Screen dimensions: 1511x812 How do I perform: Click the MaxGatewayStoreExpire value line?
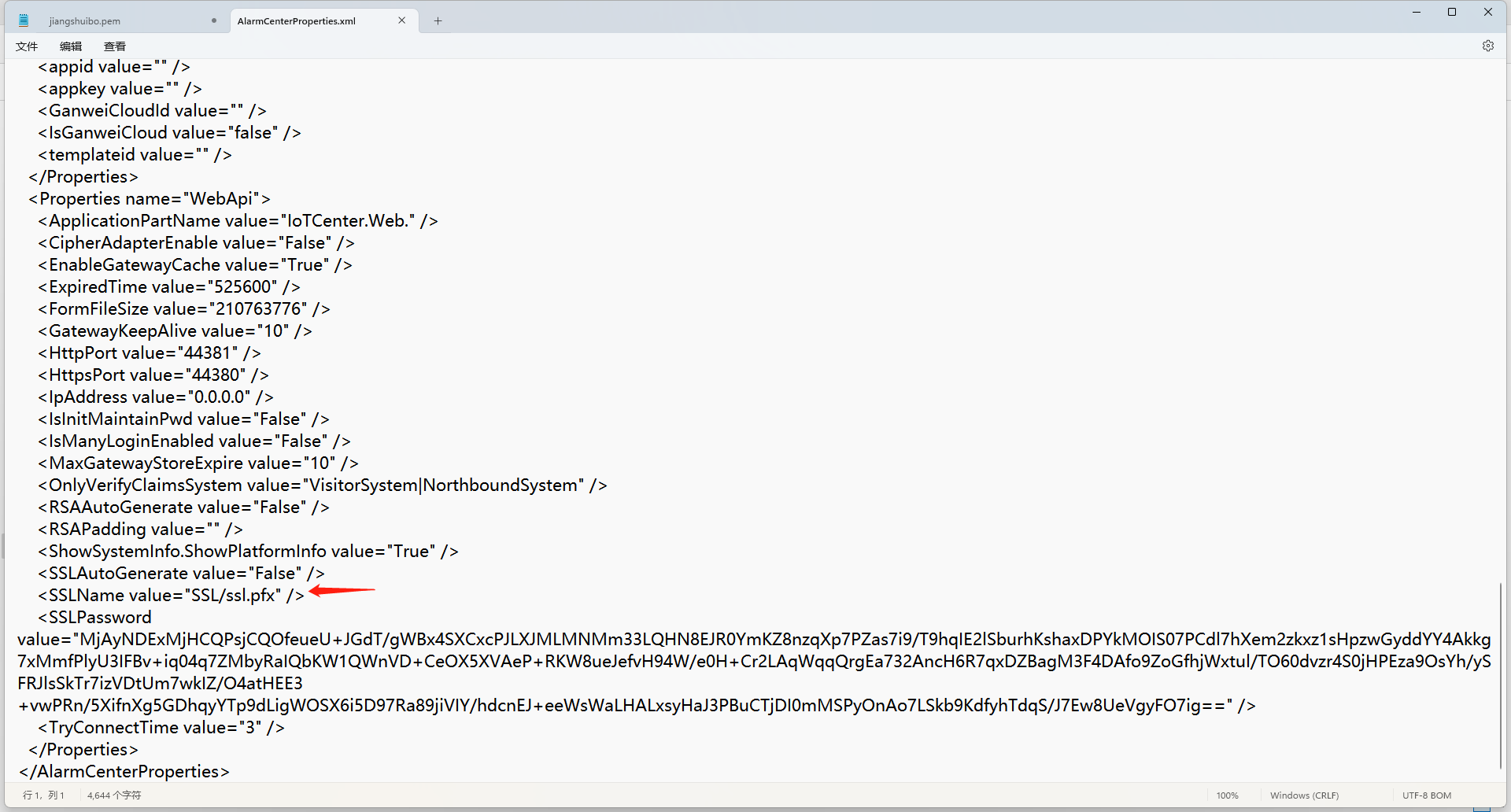198,463
